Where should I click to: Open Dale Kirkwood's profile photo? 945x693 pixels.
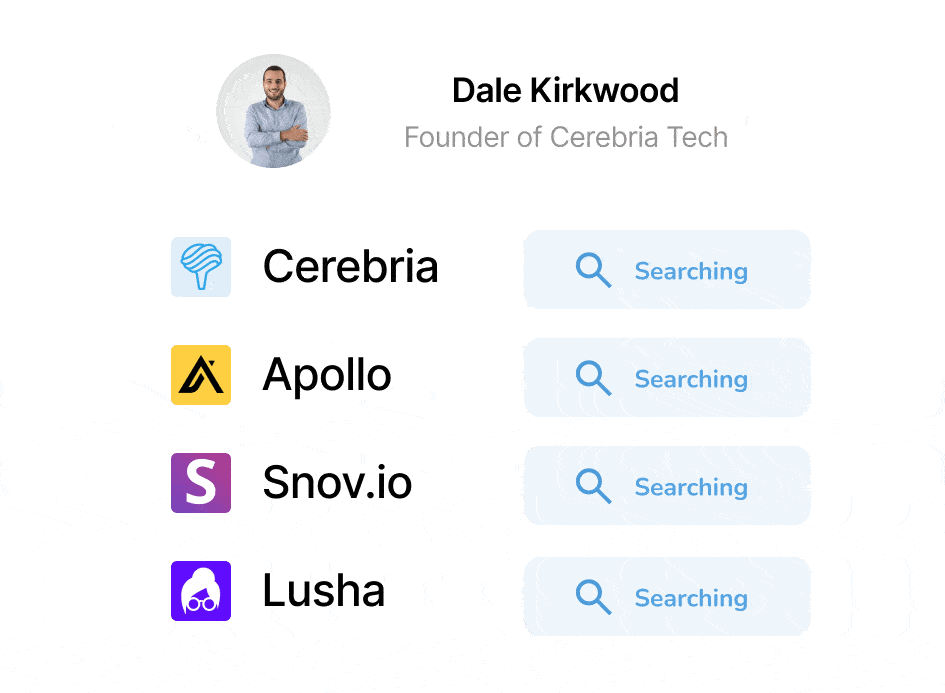coord(273,111)
